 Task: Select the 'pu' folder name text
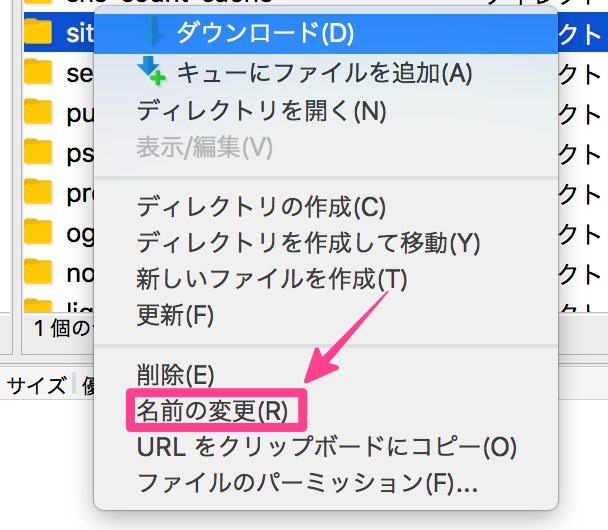click(x=80, y=115)
